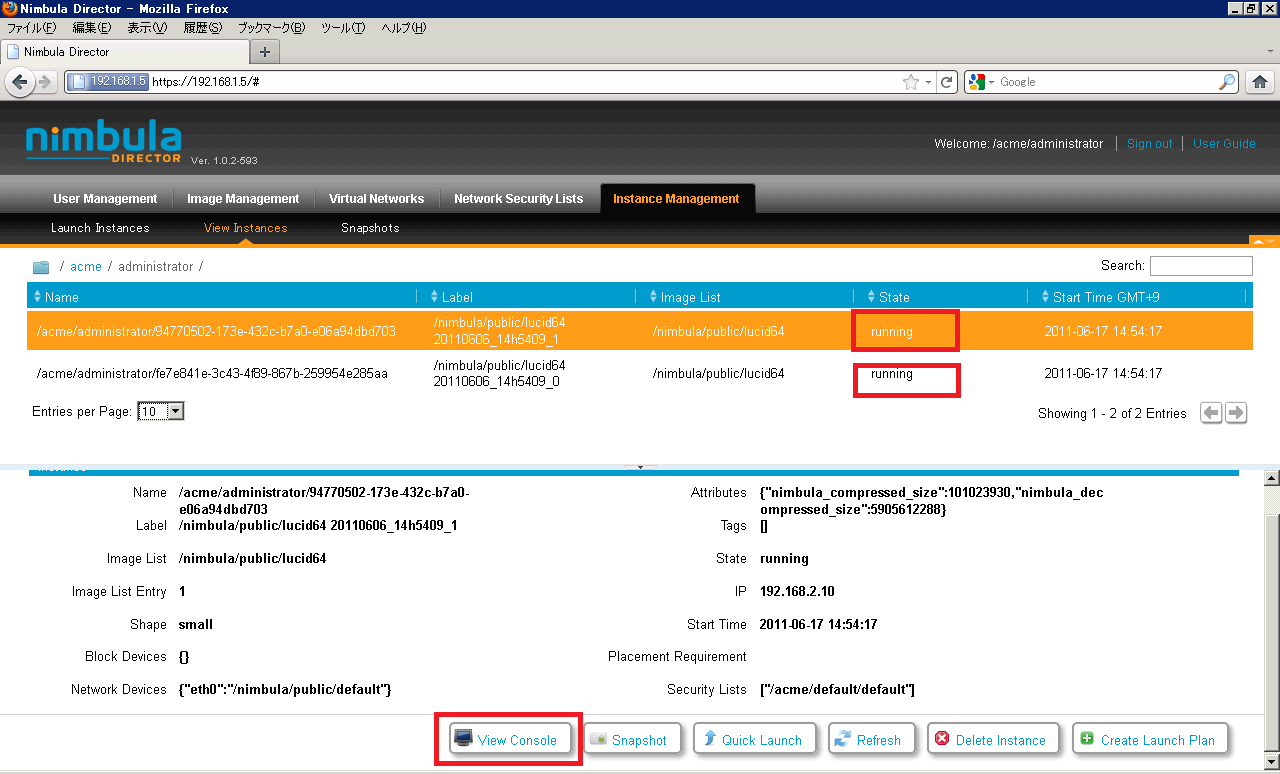Open the Snapshots sub-tab
Screen dimensions: 1280x774
click(x=370, y=228)
